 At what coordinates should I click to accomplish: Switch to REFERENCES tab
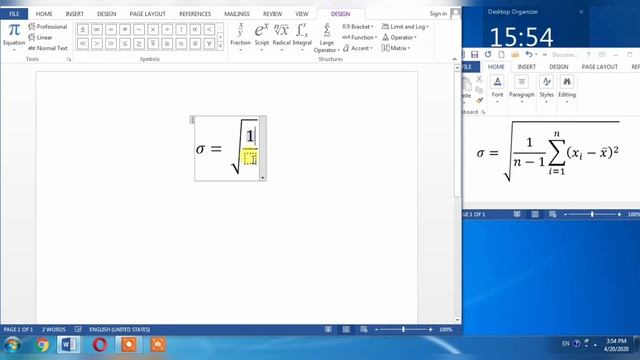(195, 14)
